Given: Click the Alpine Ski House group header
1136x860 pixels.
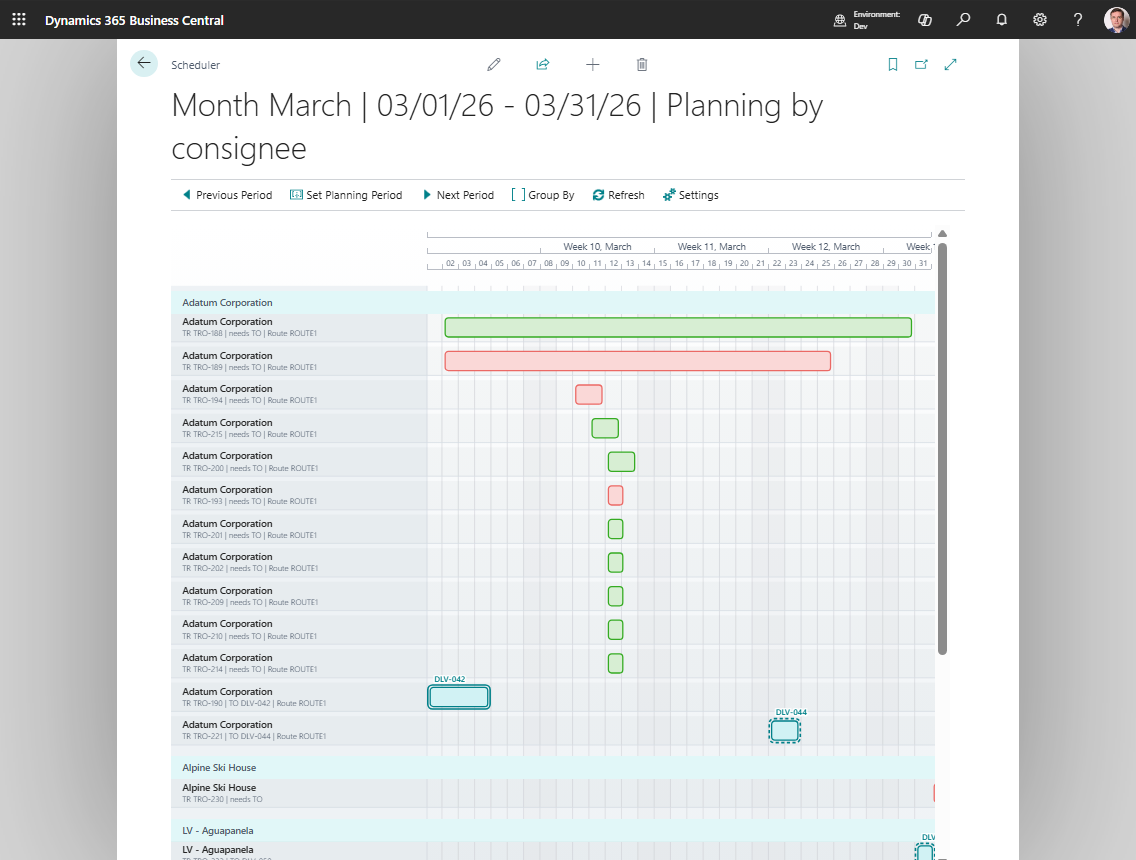Looking at the screenshot, I should [x=553, y=768].
